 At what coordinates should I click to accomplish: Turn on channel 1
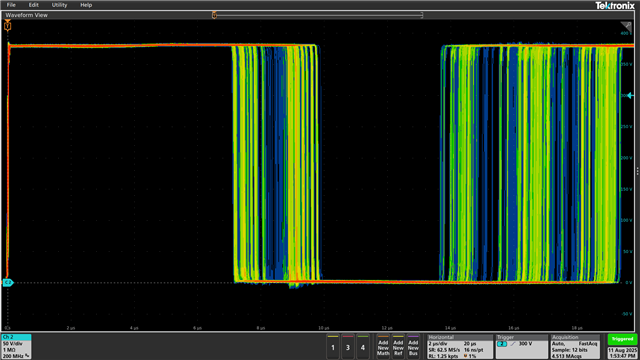tap(333, 347)
